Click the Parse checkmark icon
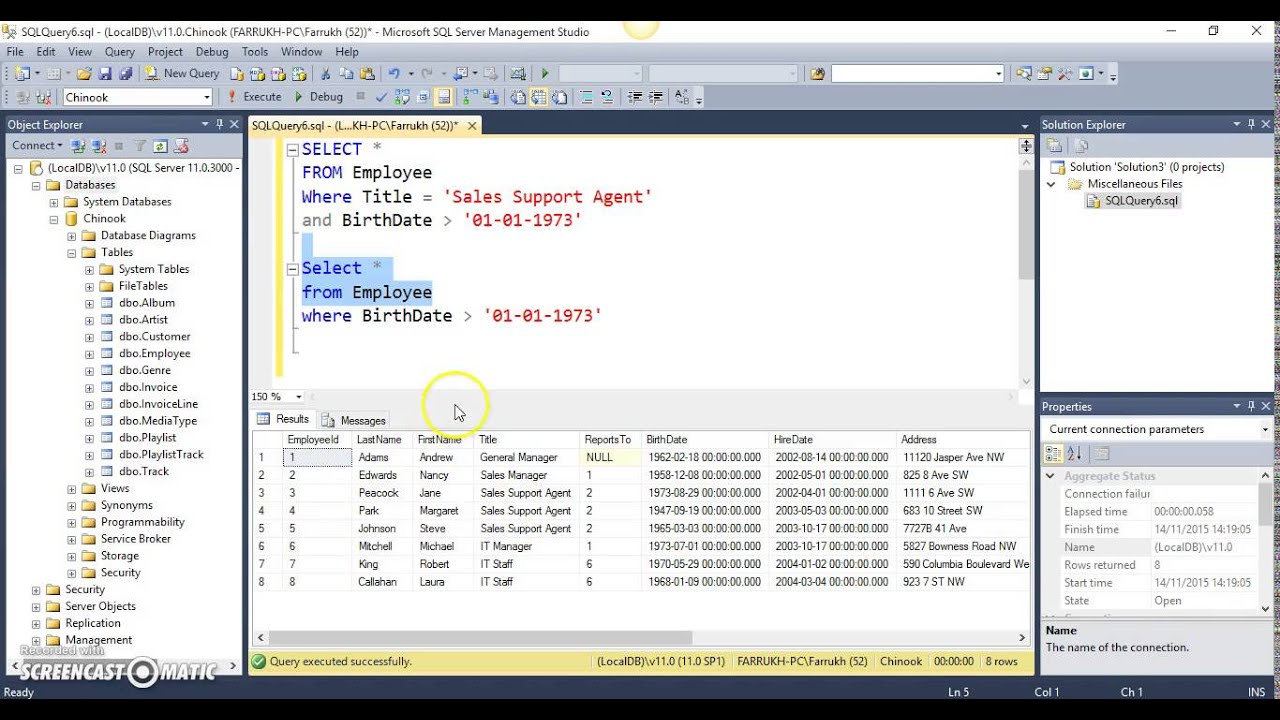 (x=381, y=97)
